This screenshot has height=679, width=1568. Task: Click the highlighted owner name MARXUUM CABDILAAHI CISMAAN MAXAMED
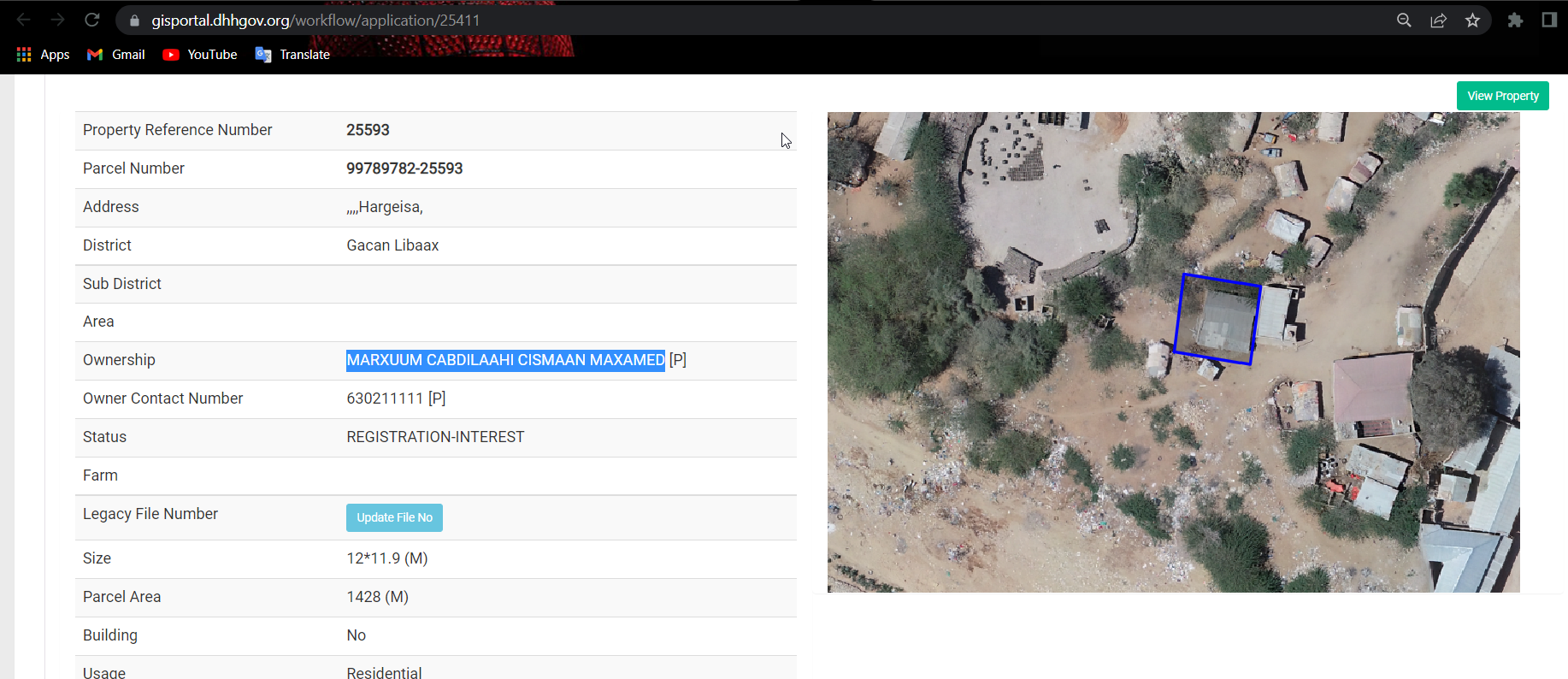pyautogui.click(x=505, y=360)
